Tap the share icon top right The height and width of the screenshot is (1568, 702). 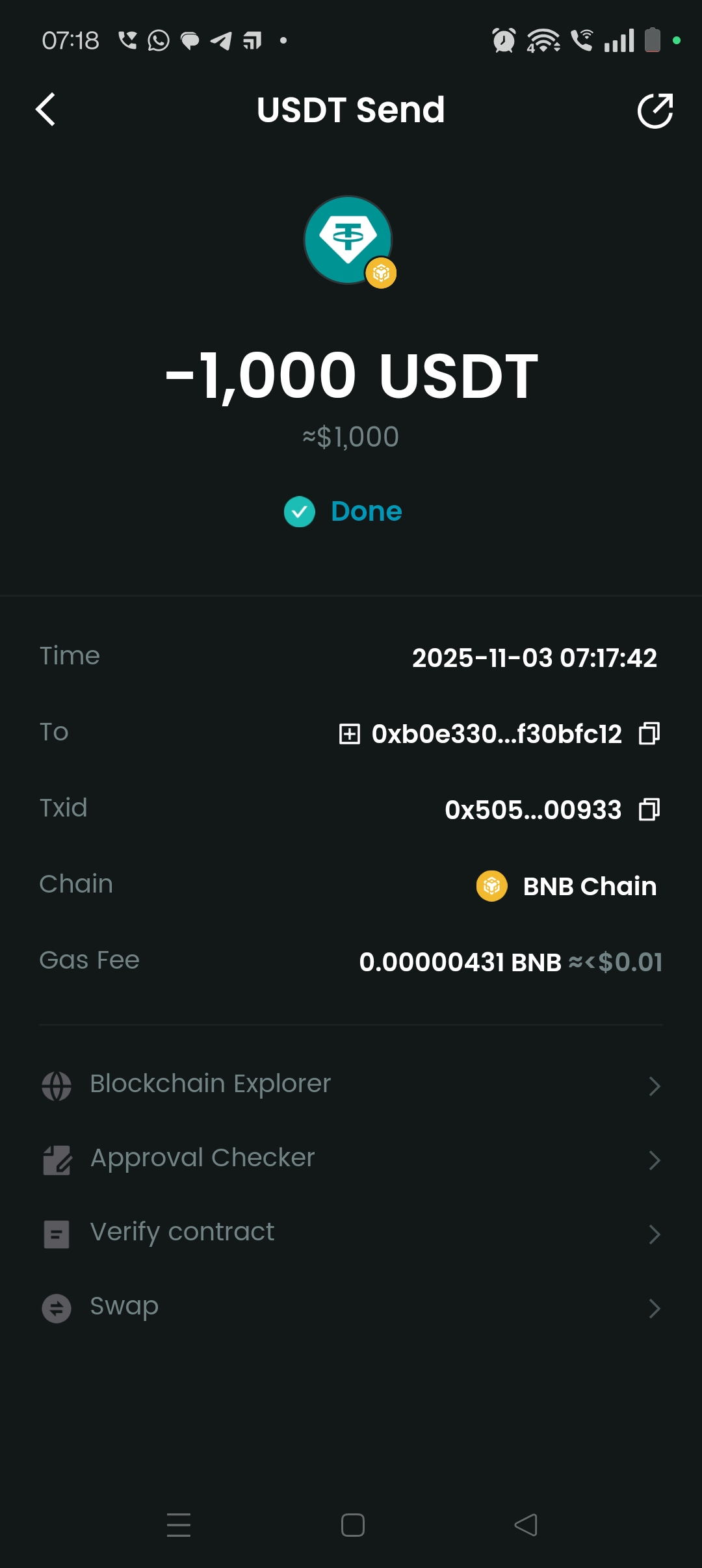(655, 111)
